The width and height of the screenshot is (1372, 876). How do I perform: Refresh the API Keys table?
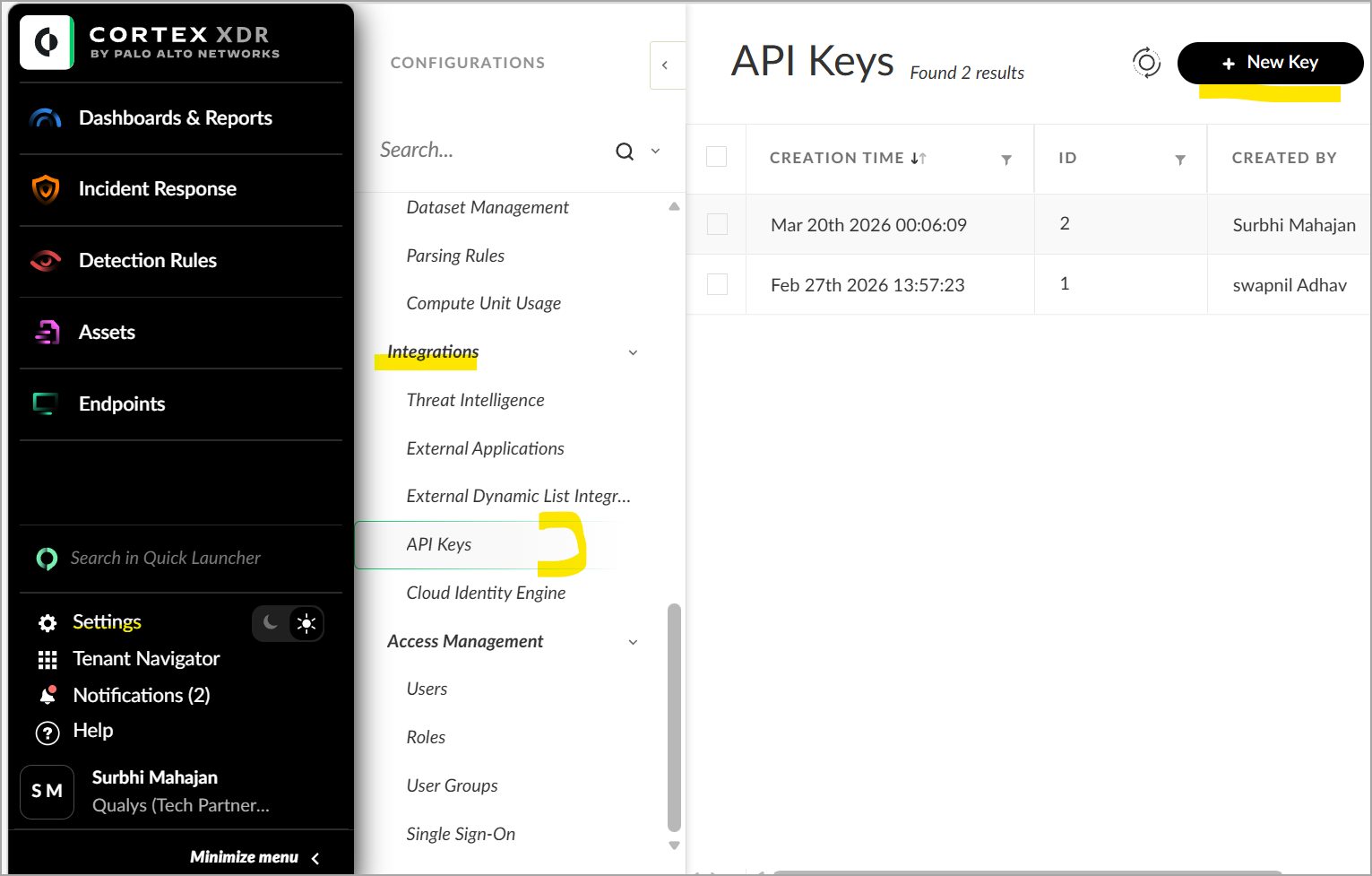pyautogui.click(x=1146, y=63)
